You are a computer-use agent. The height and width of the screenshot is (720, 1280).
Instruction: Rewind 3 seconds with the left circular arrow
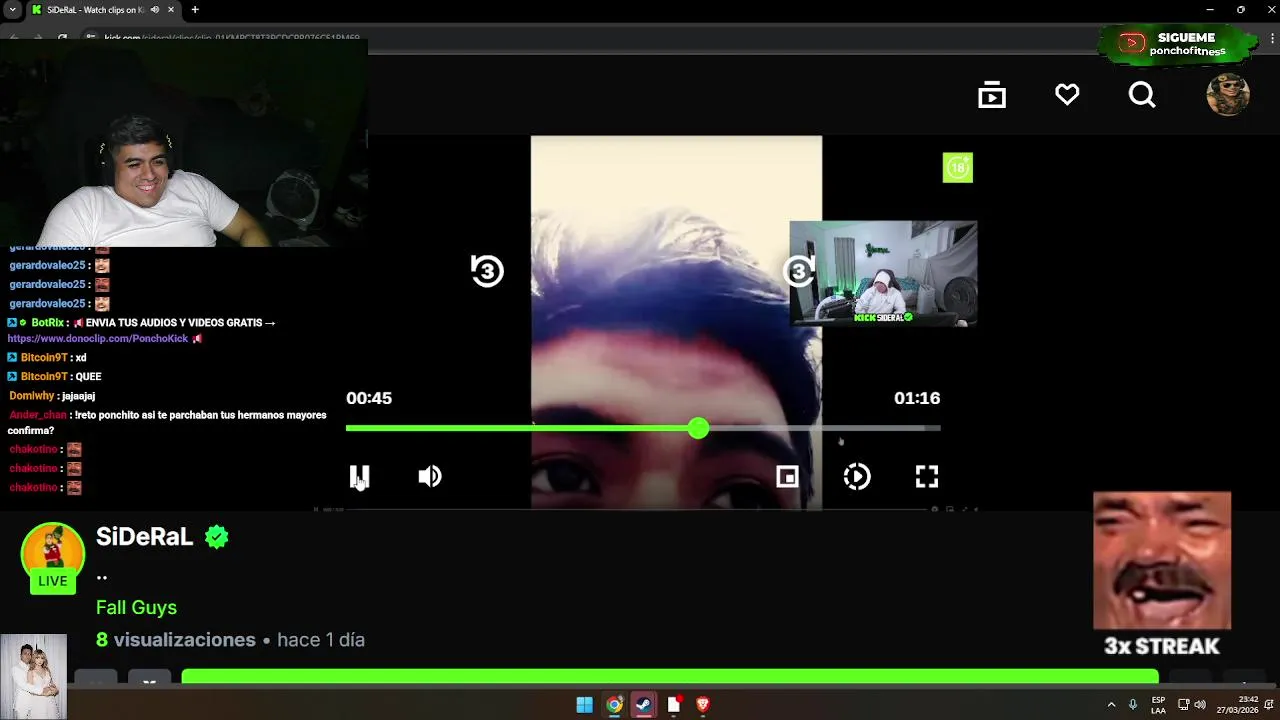pos(487,270)
